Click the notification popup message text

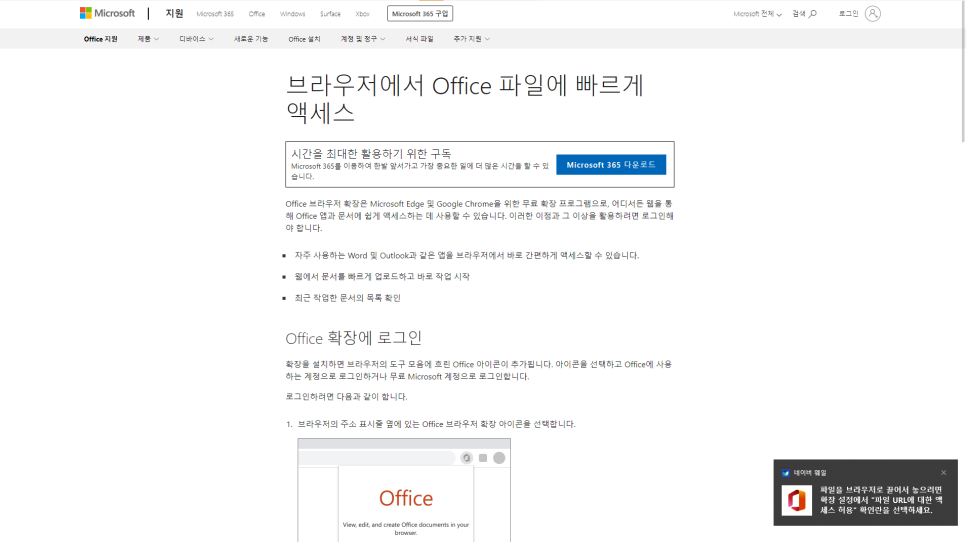point(881,500)
